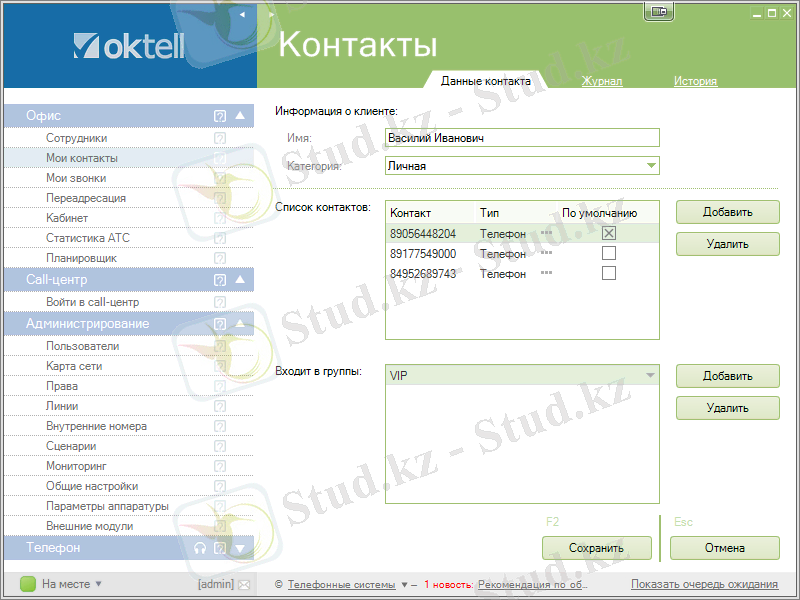800x600 pixels.
Task: Open the Категория dropdown showing Личная
Action: (650, 165)
